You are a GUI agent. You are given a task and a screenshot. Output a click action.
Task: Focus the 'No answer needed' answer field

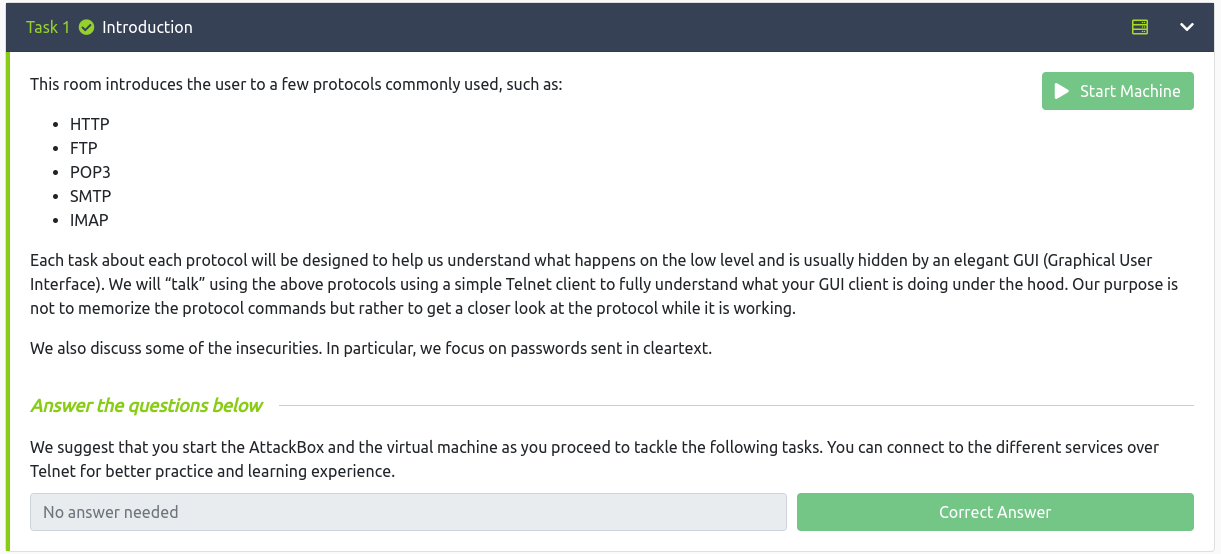[x=408, y=512]
